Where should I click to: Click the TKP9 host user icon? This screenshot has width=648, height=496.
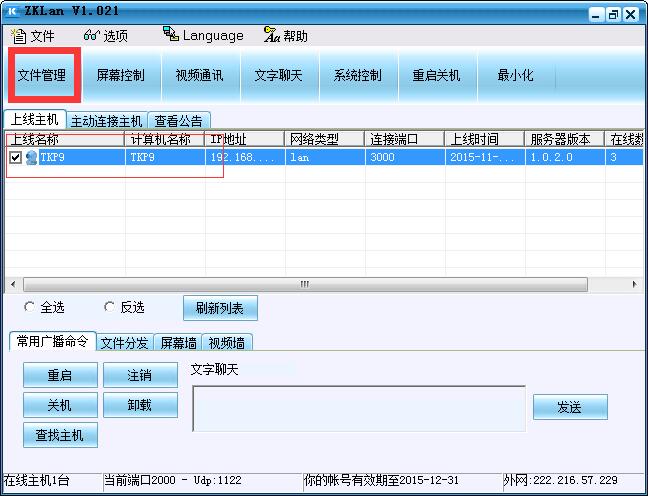(31, 157)
